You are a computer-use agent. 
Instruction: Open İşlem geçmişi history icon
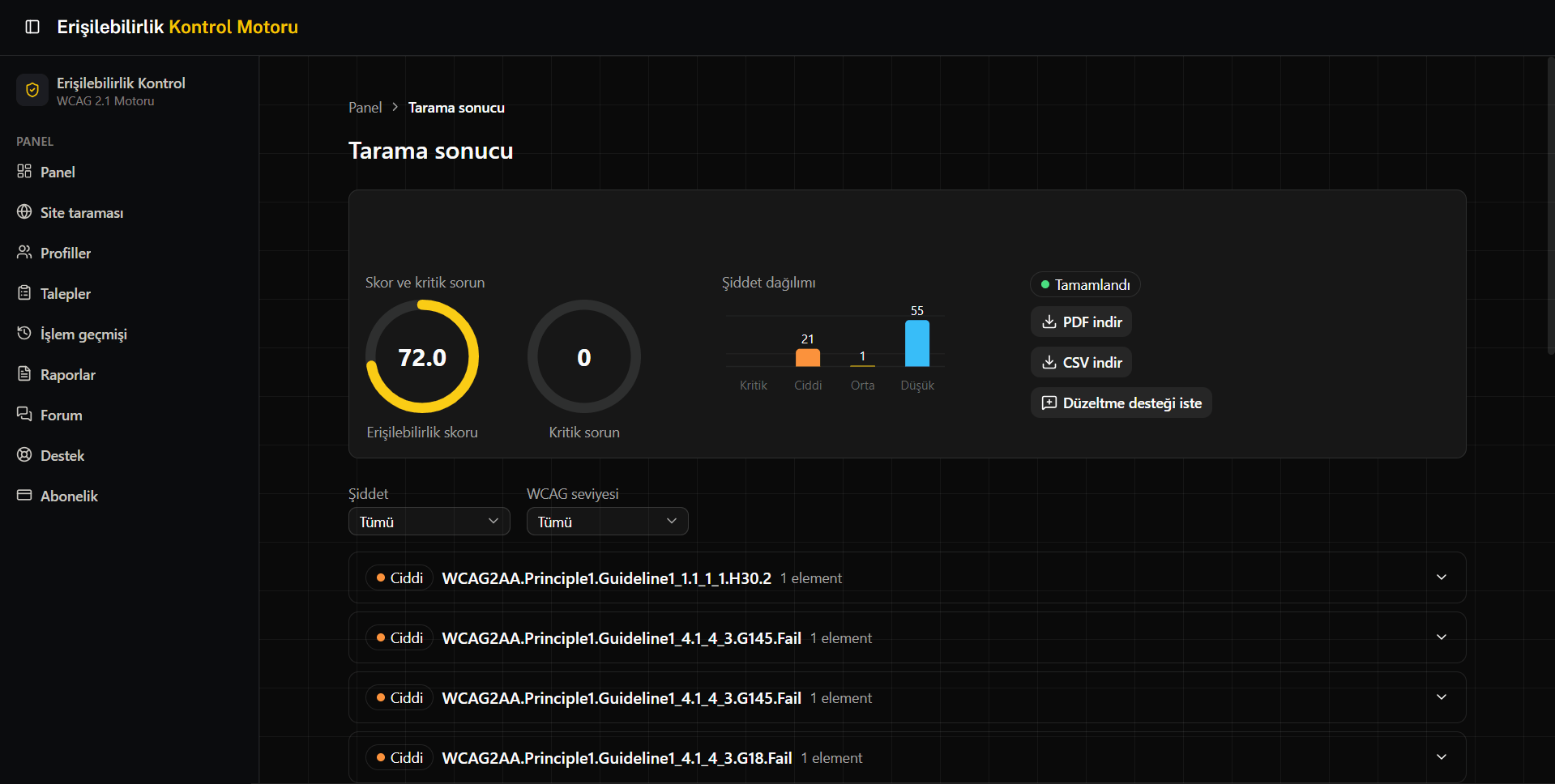pos(24,334)
